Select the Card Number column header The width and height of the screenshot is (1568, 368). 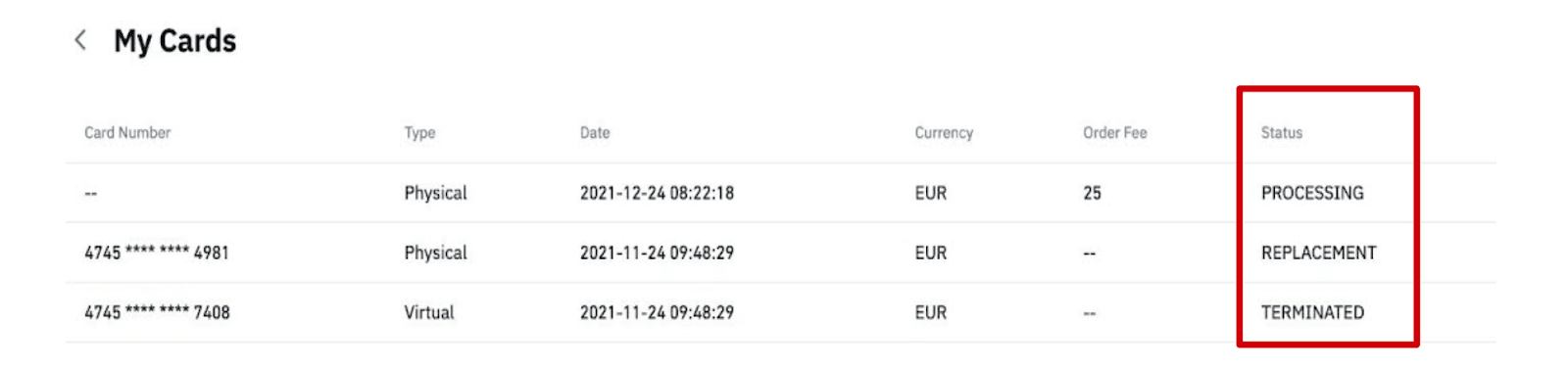(x=127, y=132)
